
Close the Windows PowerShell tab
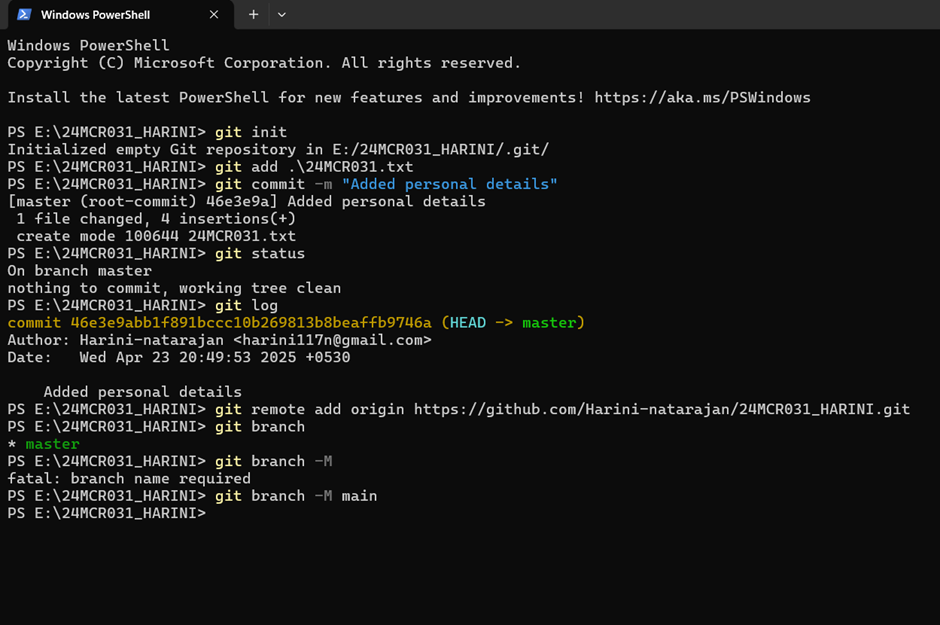click(x=214, y=14)
